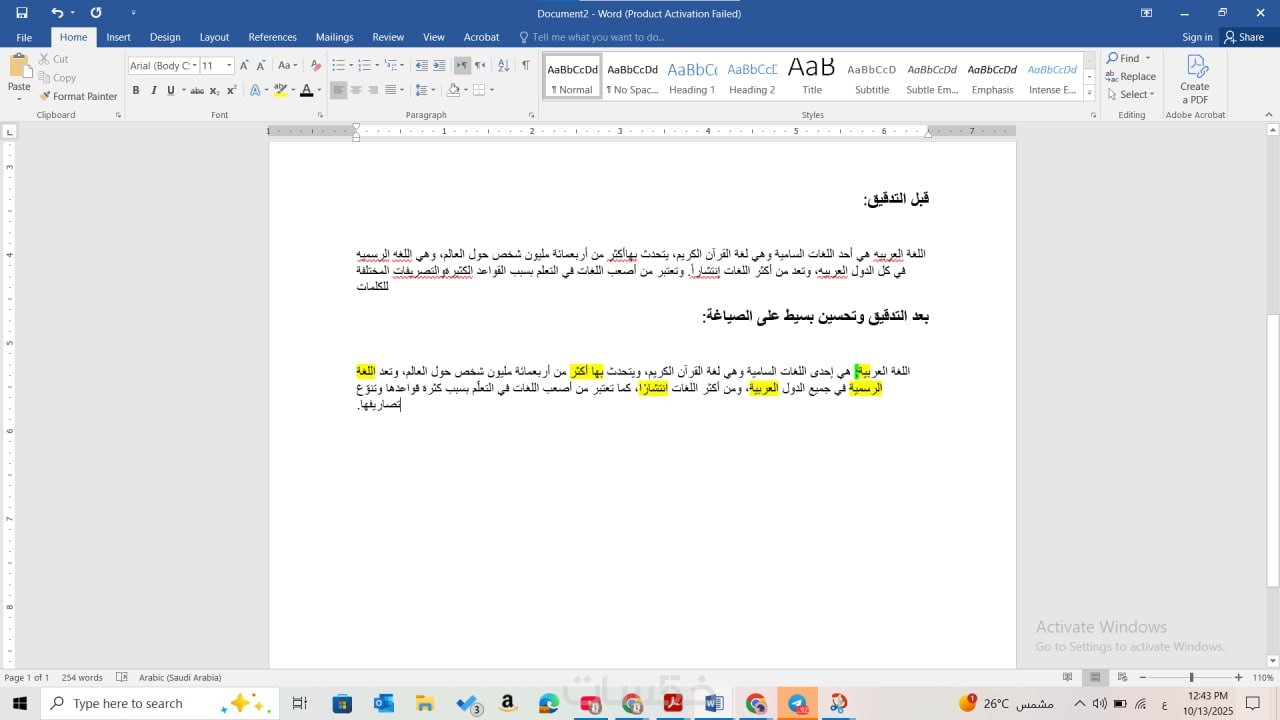
Task: Undo the last action
Action: point(57,13)
